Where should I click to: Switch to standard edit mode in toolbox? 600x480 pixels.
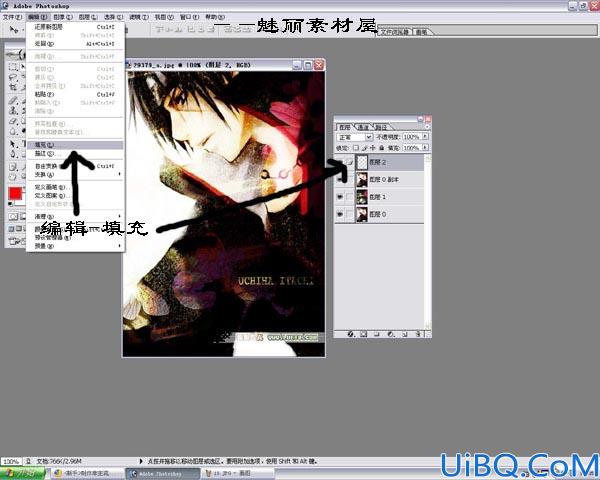coord(13,217)
